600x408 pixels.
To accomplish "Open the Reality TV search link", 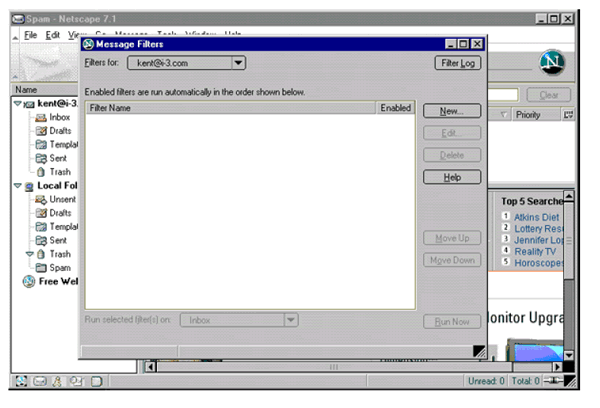I will coord(535,252).
